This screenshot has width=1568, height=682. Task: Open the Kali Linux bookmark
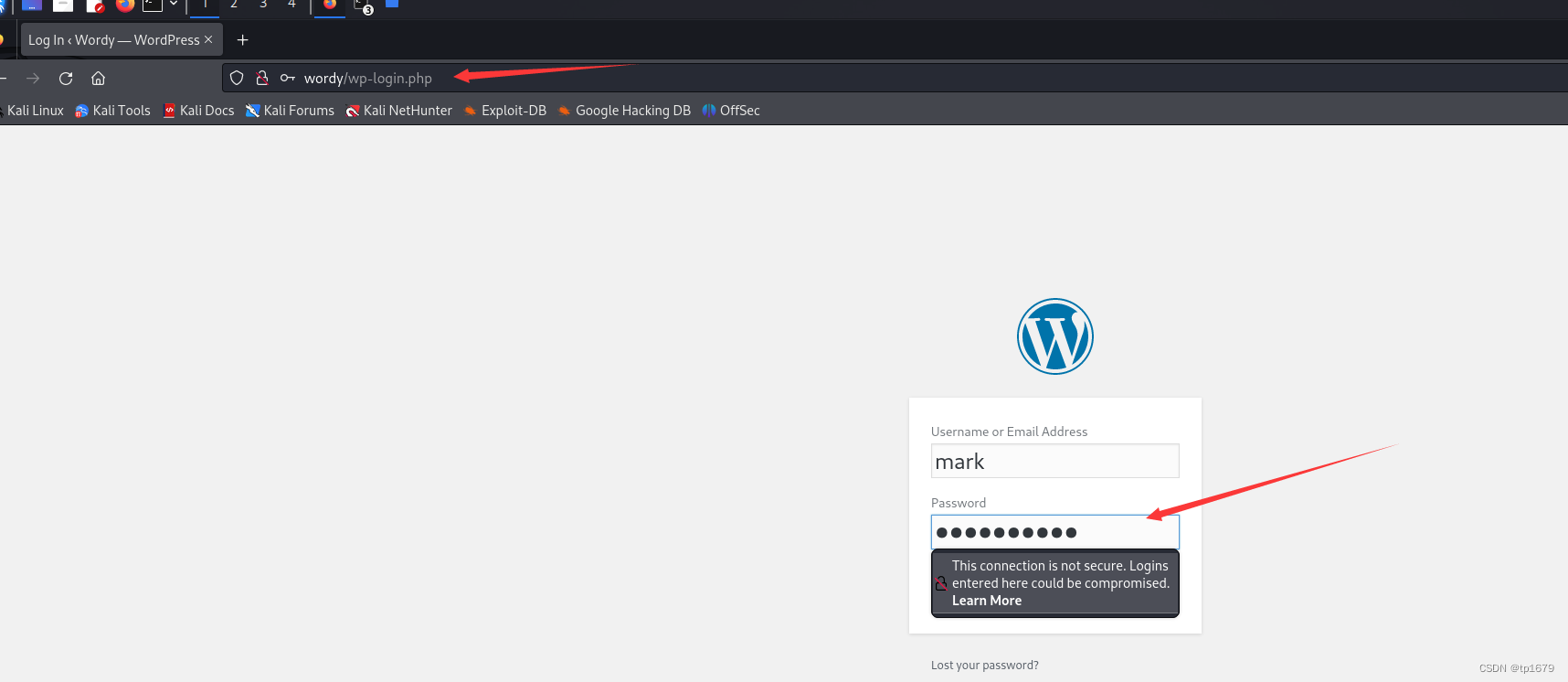click(x=33, y=111)
